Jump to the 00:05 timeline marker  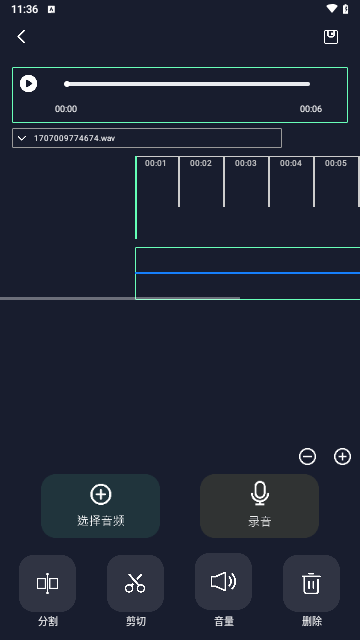[x=336, y=163]
